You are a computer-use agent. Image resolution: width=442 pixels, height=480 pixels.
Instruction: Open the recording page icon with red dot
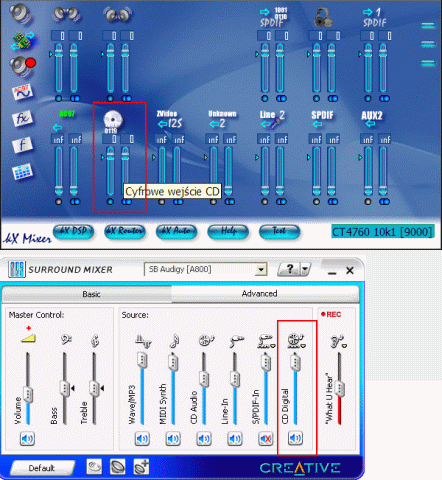[x=23, y=65]
